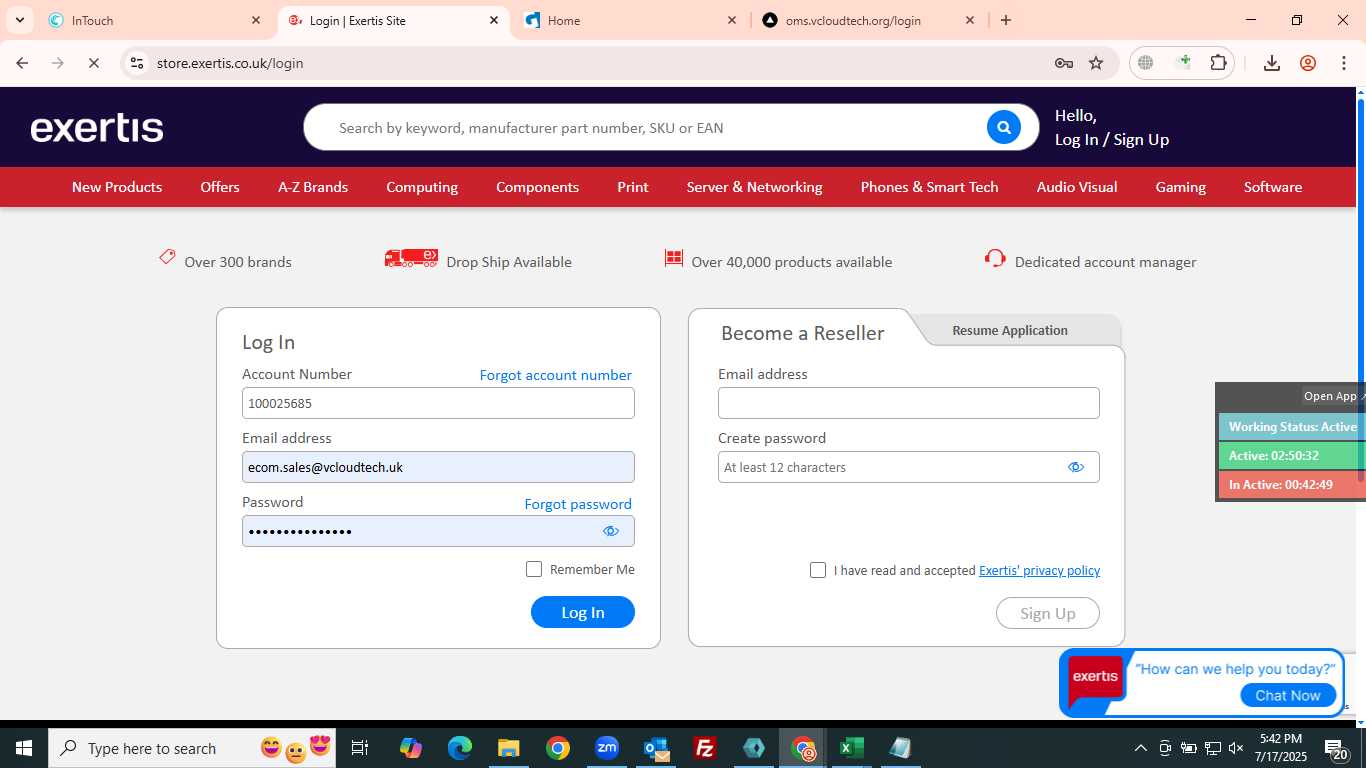Click Working Status: Active bar
1366x768 pixels.
(x=1292, y=427)
